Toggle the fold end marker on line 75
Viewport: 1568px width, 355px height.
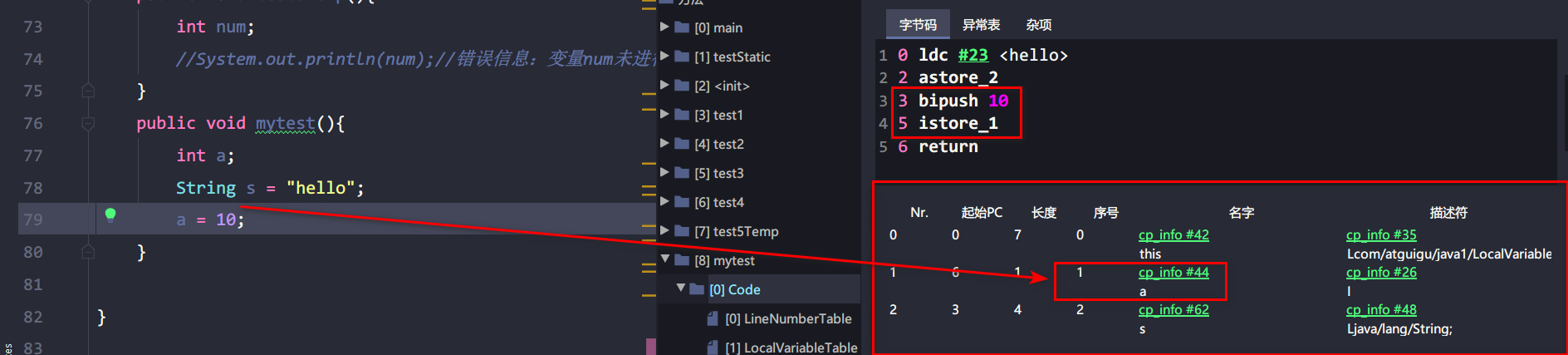(x=88, y=91)
